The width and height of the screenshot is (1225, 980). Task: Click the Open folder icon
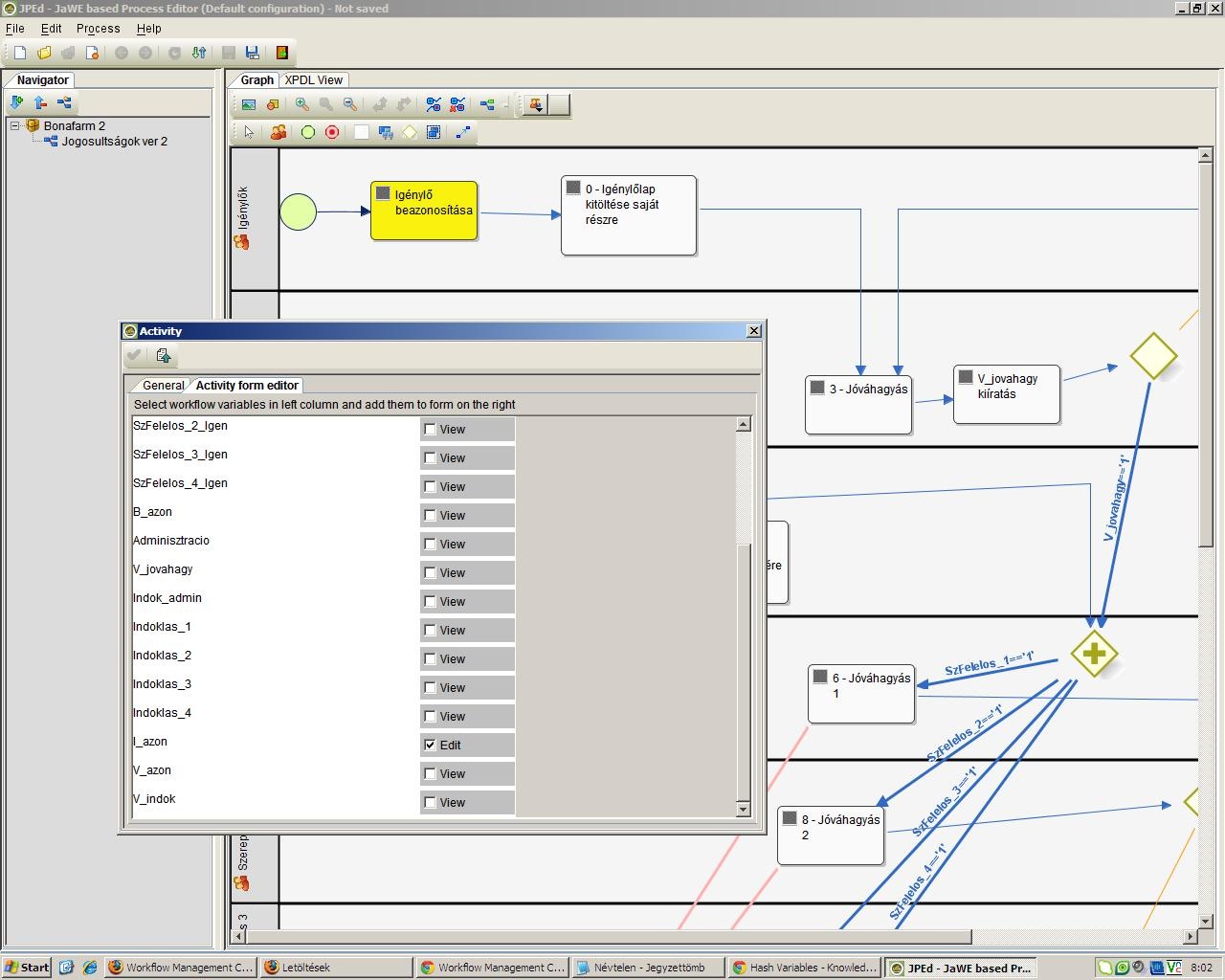coord(44,53)
